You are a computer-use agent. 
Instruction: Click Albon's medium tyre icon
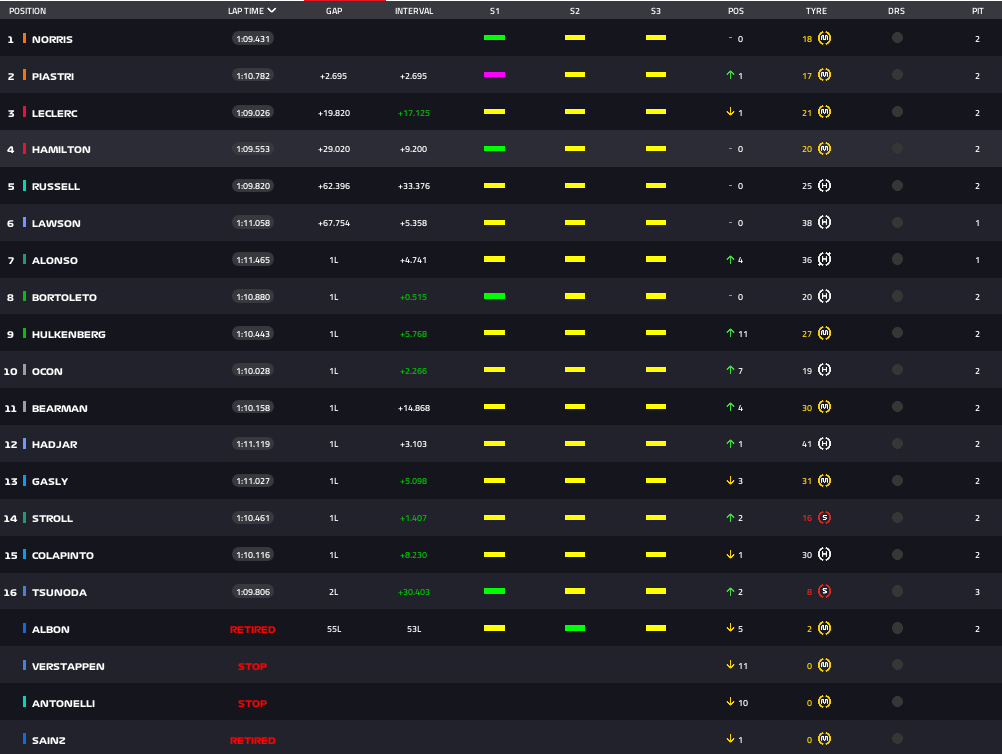click(x=824, y=629)
